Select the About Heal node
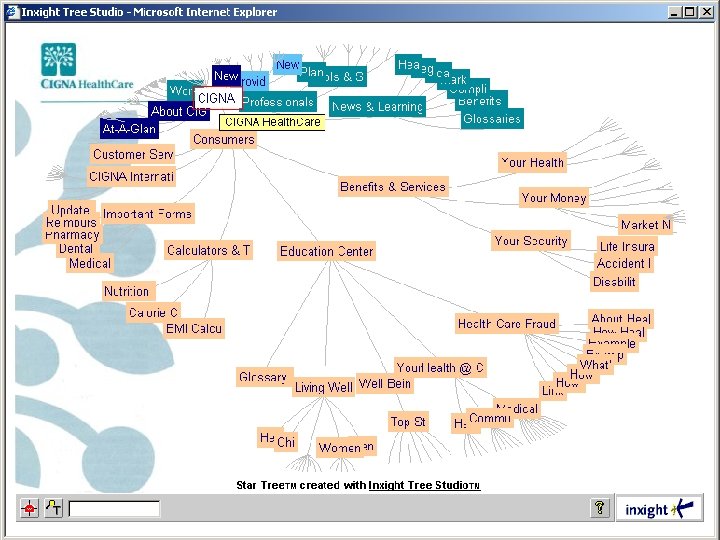The width and height of the screenshot is (720, 540). point(620,318)
